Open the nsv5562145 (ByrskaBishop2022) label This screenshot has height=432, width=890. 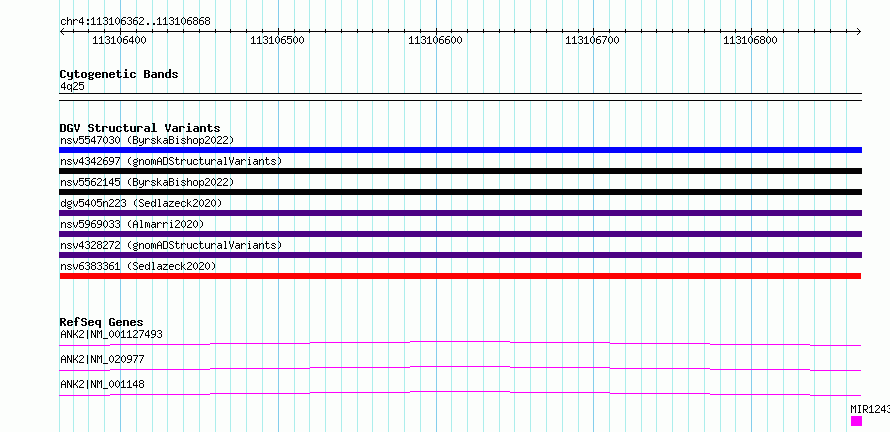147,182
